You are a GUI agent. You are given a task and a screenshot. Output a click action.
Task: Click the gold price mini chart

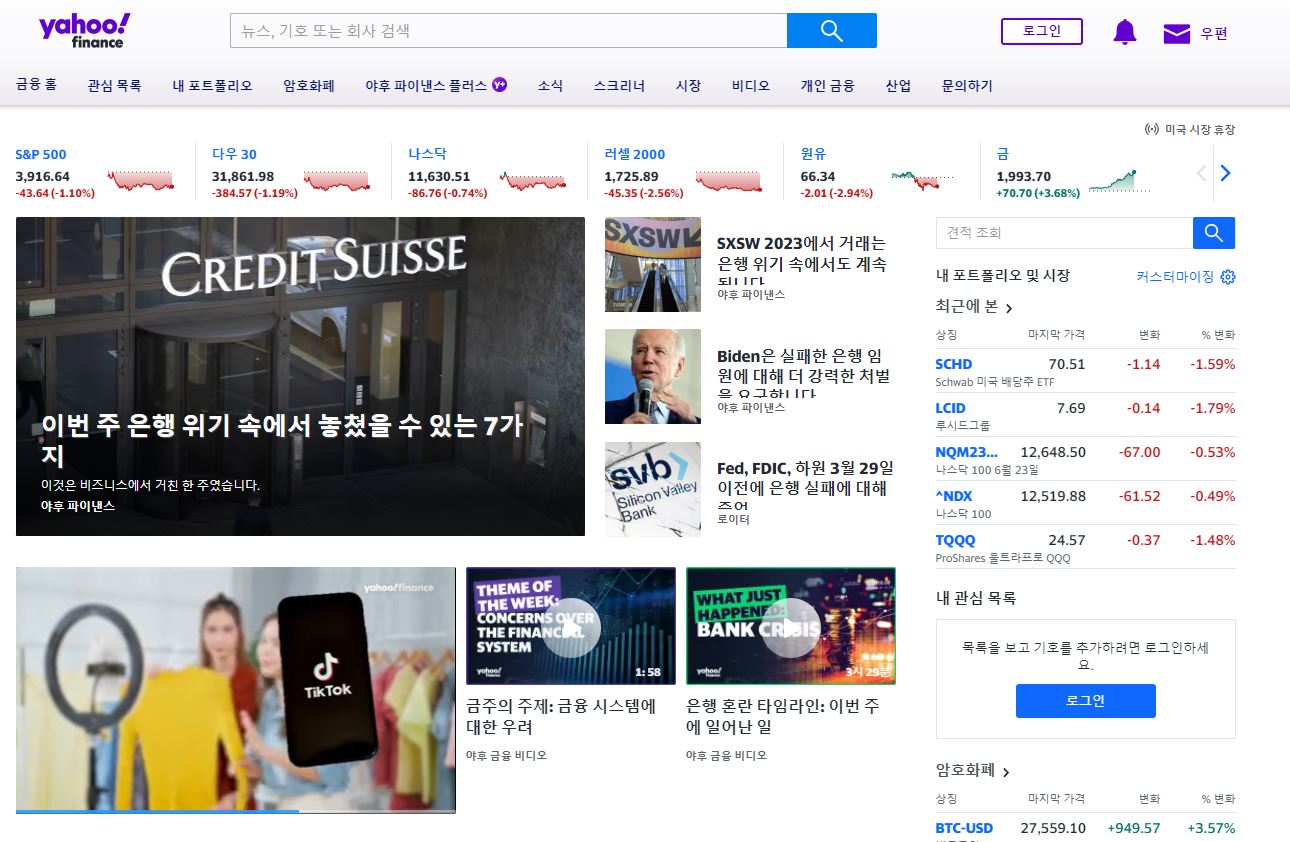point(1119,181)
